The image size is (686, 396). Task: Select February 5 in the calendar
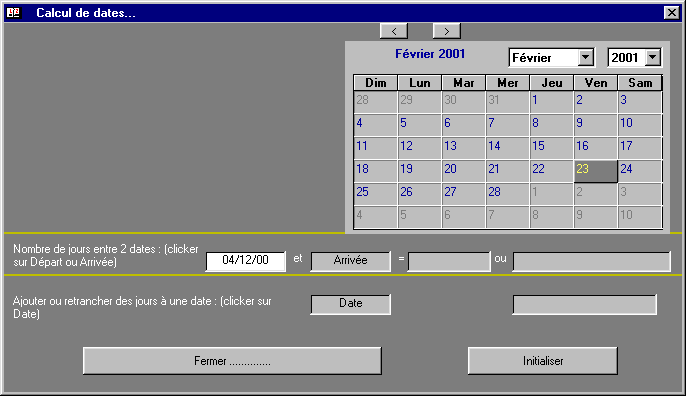pos(420,125)
